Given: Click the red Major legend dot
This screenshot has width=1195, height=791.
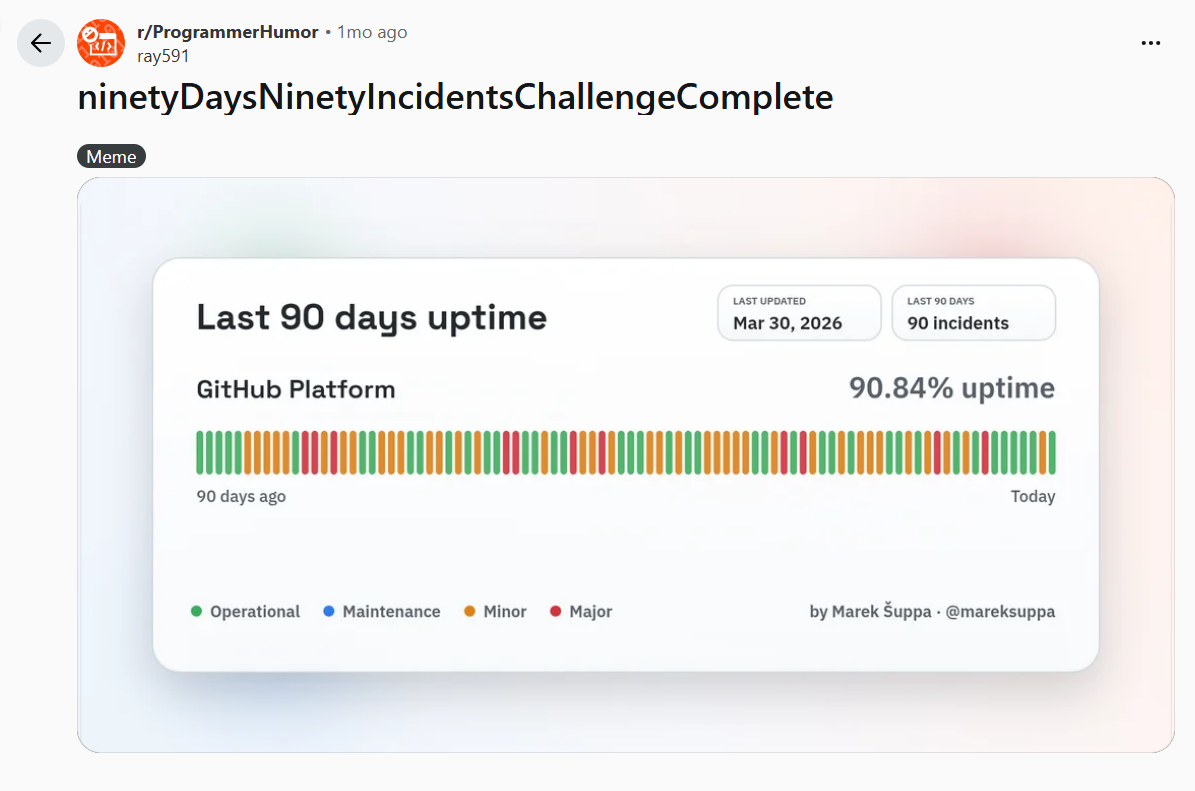Looking at the screenshot, I should pos(556,611).
